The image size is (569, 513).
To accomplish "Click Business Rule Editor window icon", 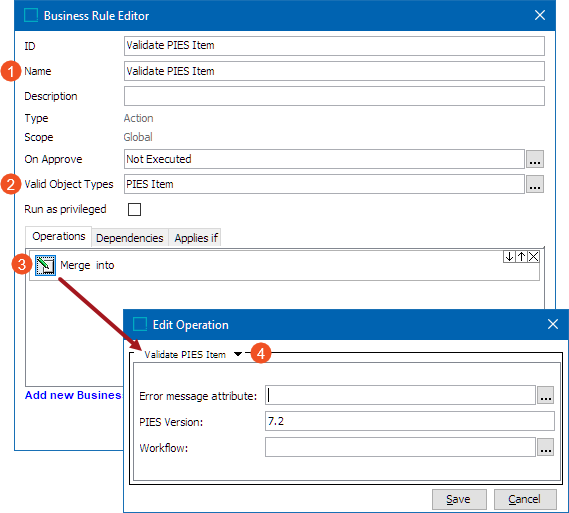I will point(31,16).
